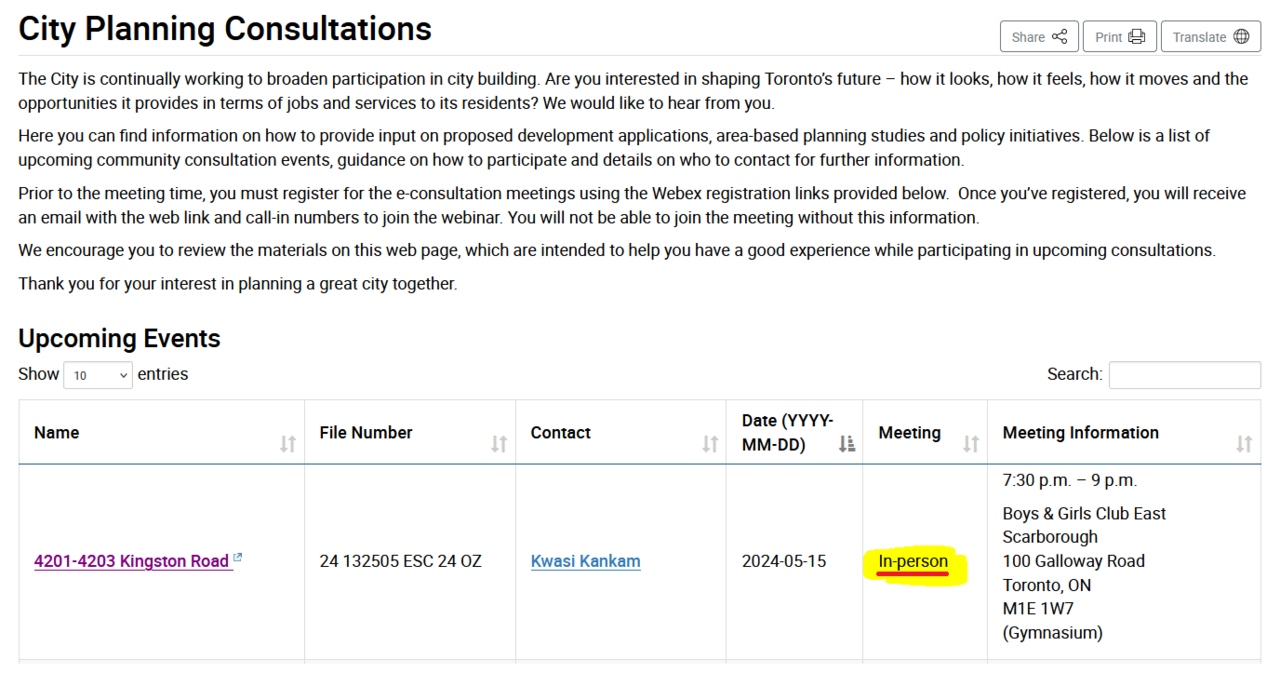
Task: Sort by Meeting column sort icon
Action: coord(970,444)
